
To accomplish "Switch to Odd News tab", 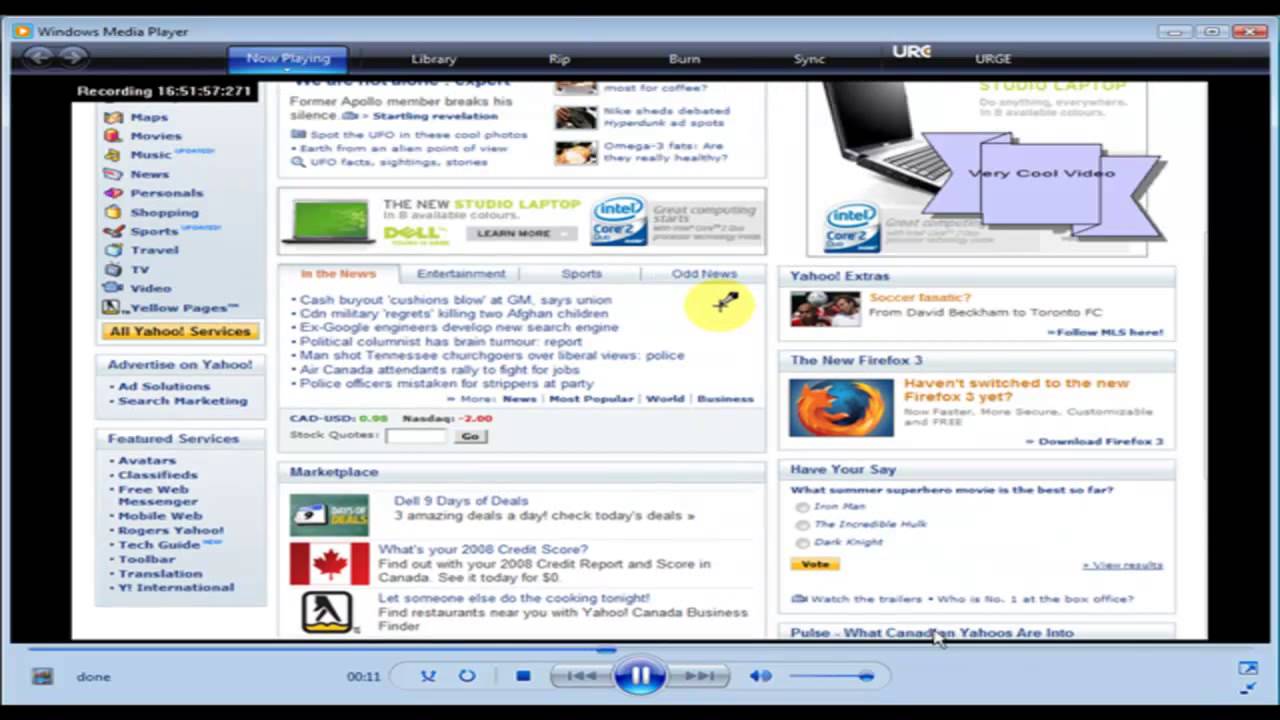I will coord(704,274).
